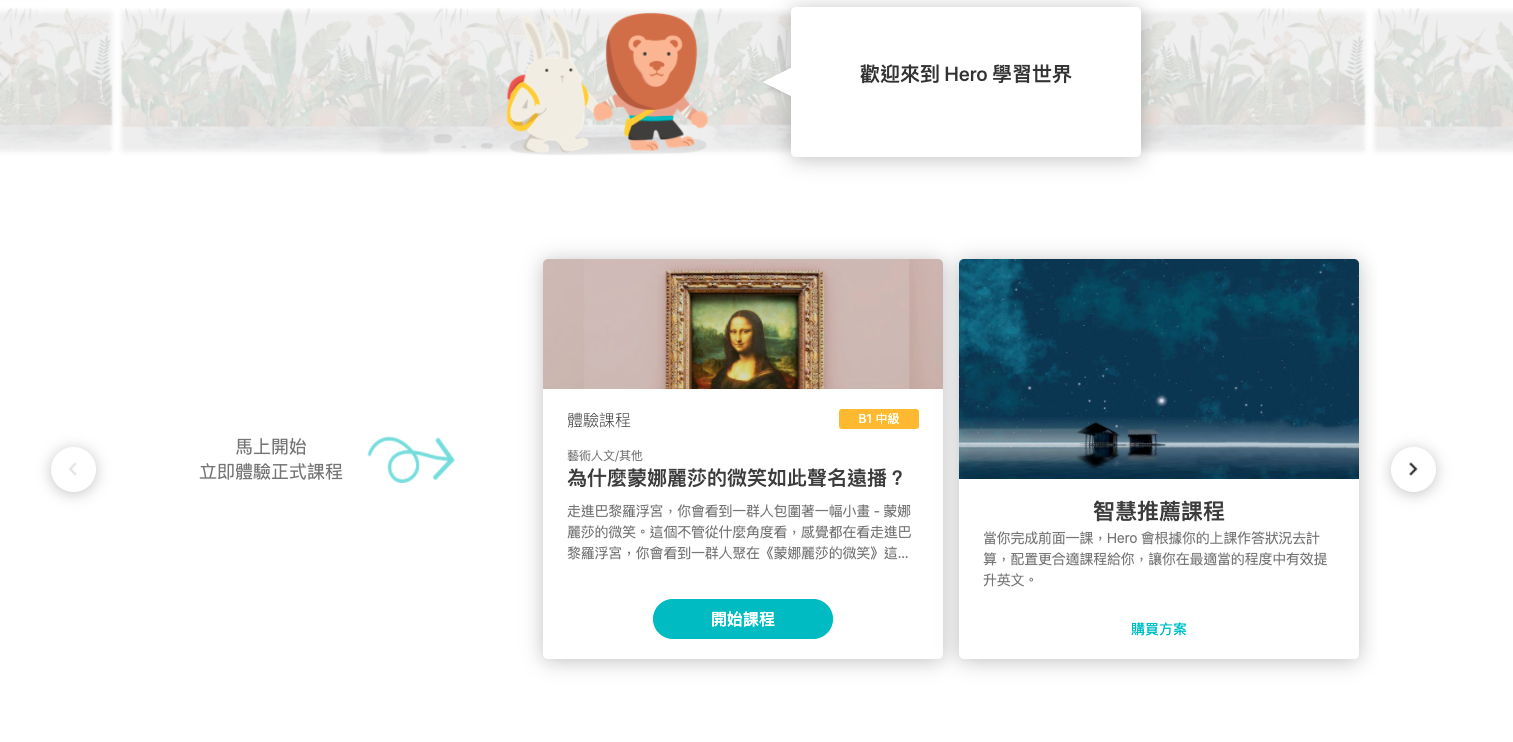This screenshot has height=742, width=1513.
Task: Click the 藝術人文/其他 category tag
Action: pos(605,455)
